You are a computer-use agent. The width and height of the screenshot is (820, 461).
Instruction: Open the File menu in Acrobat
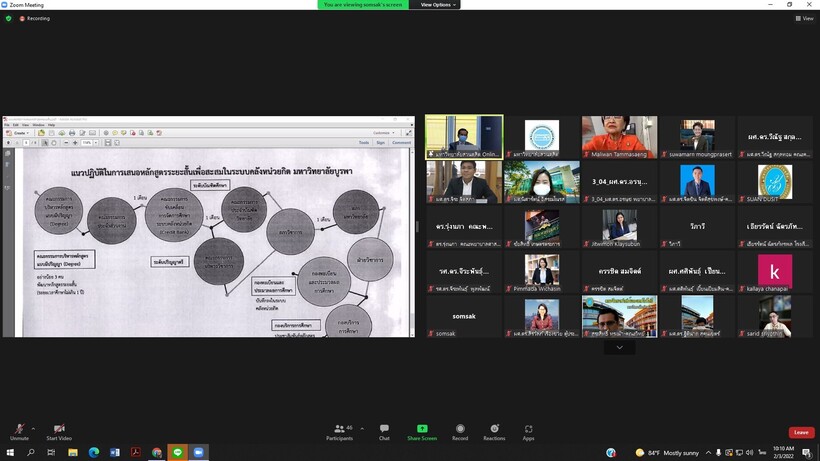click(x=6, y=125)
